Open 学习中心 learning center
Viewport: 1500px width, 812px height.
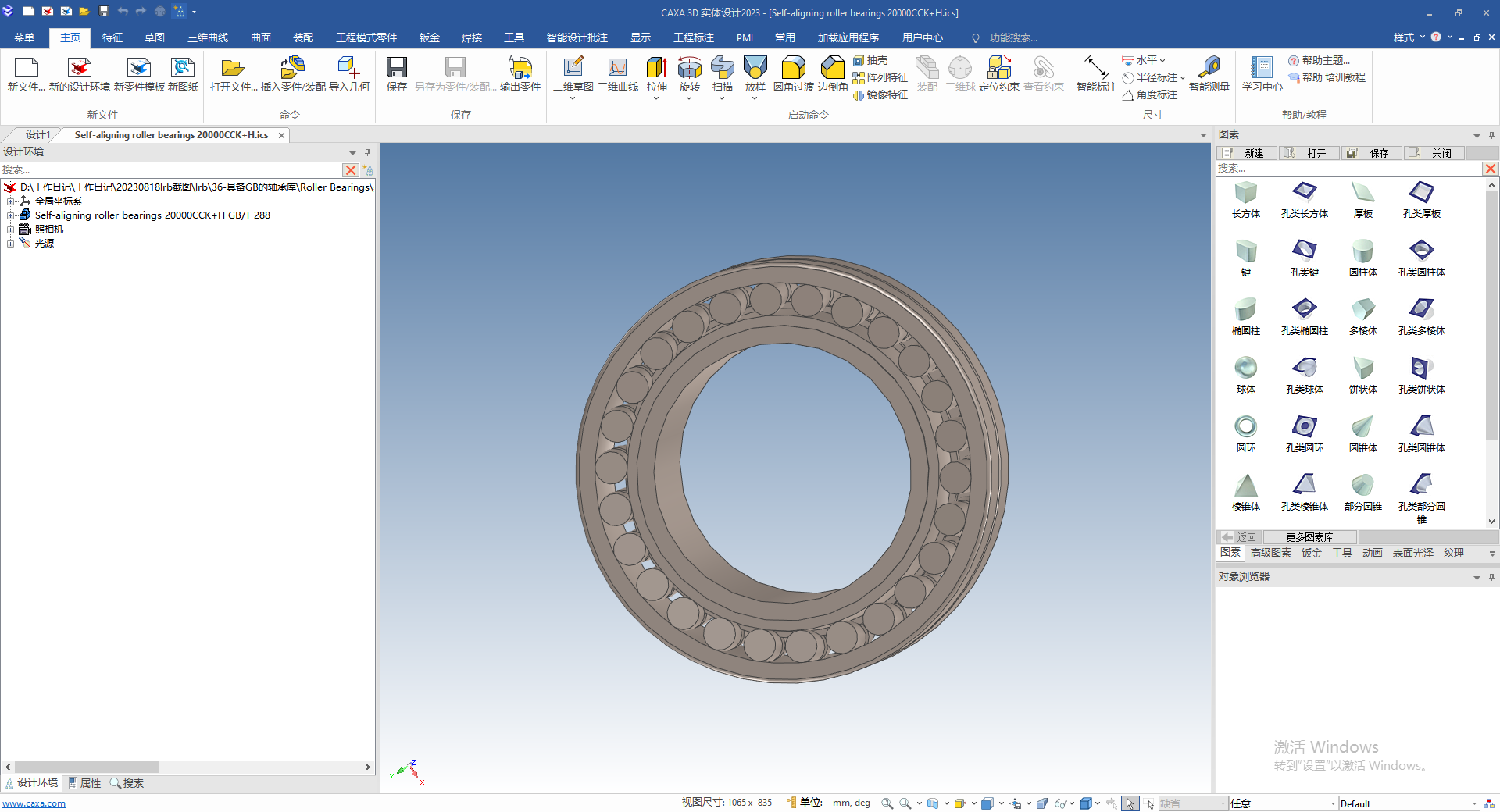click(1262, 74)
